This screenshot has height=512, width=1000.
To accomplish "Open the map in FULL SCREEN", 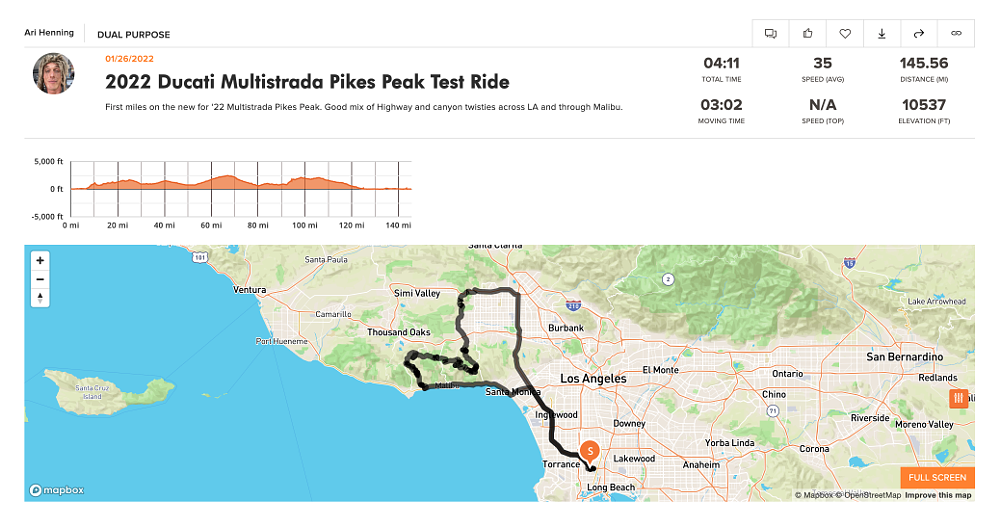I will [x=937, y=478].
